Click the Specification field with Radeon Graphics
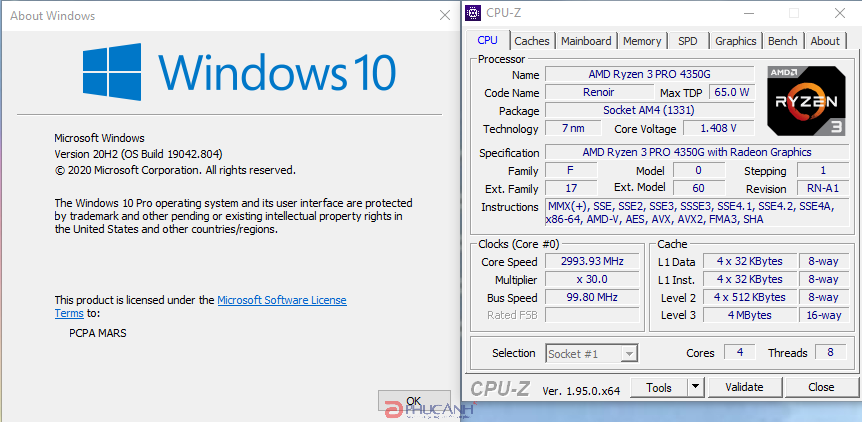The image size is (862, 422). 697,152
